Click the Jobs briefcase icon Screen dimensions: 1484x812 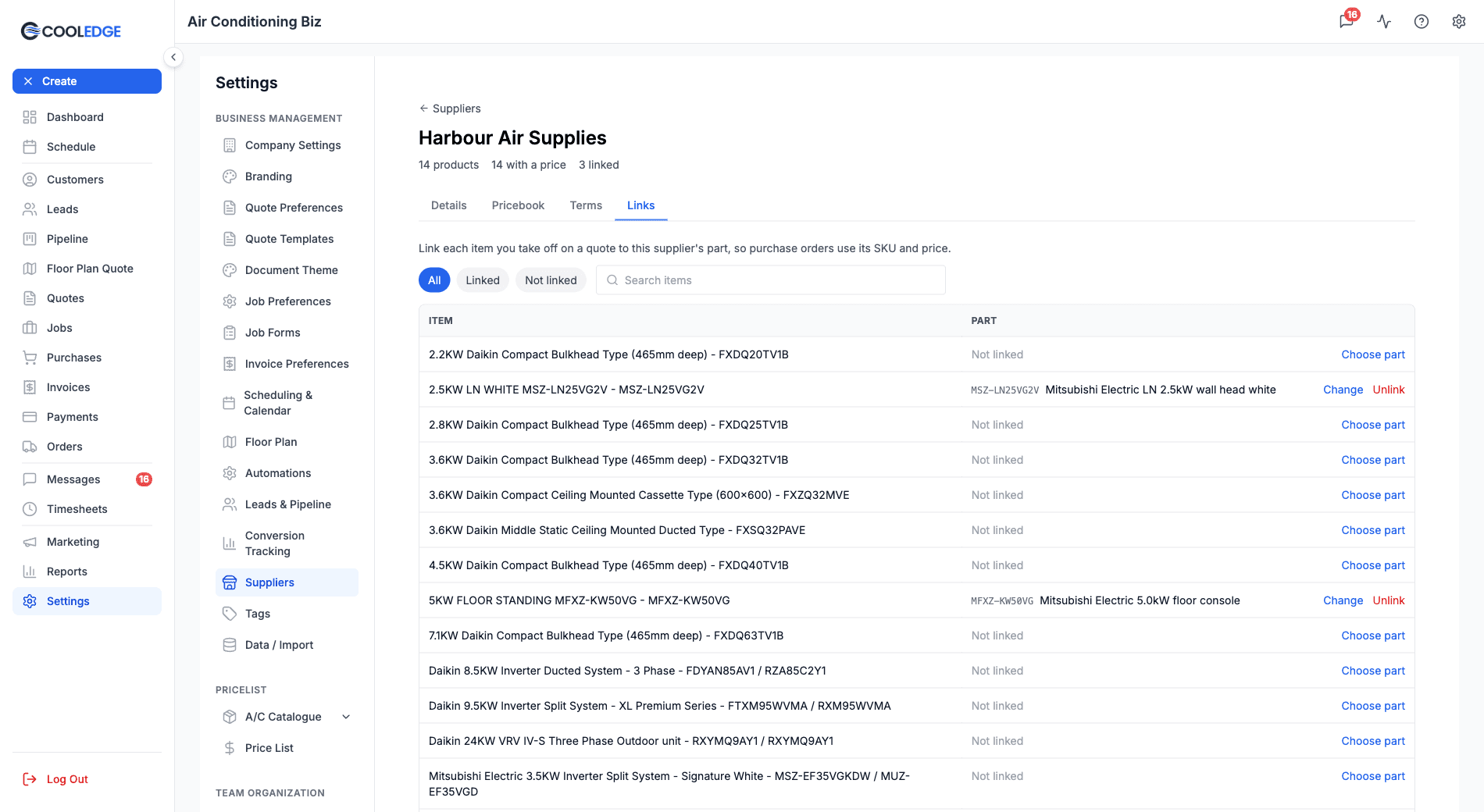(x=30, y=328)
